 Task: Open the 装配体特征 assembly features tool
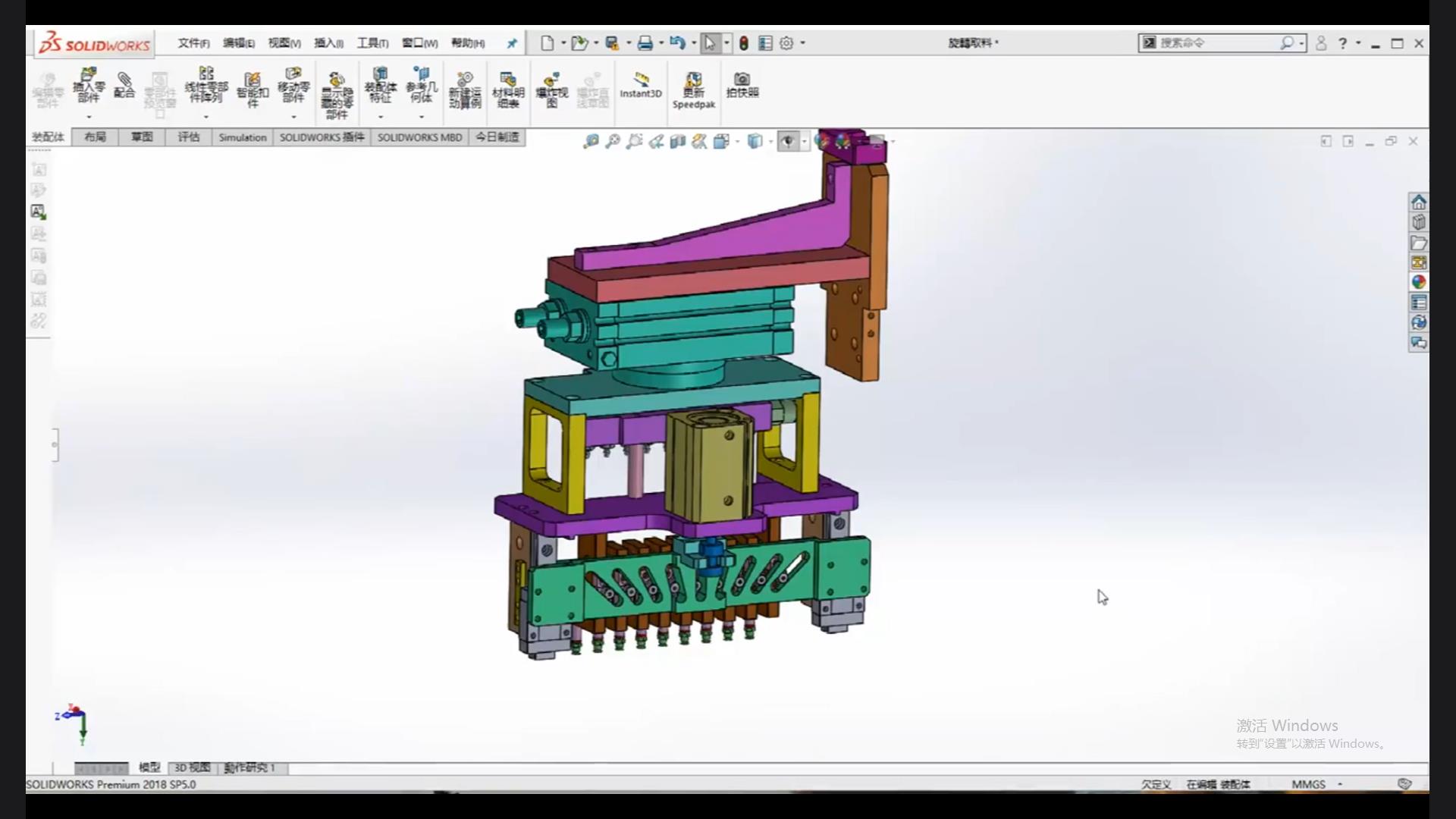click(381, 85)
